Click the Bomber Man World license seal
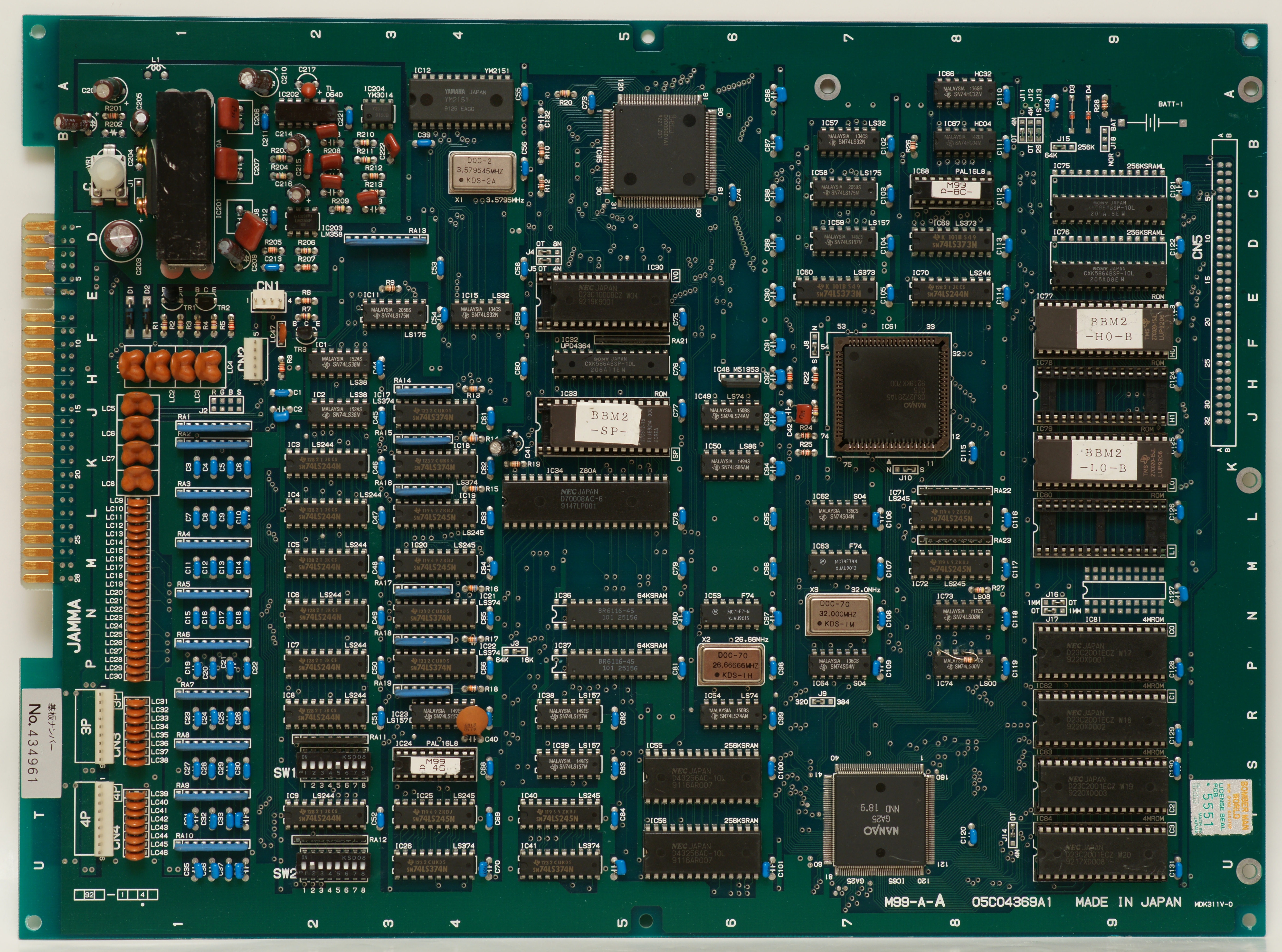The image size is (1282, 952). tap(1222, 807)
